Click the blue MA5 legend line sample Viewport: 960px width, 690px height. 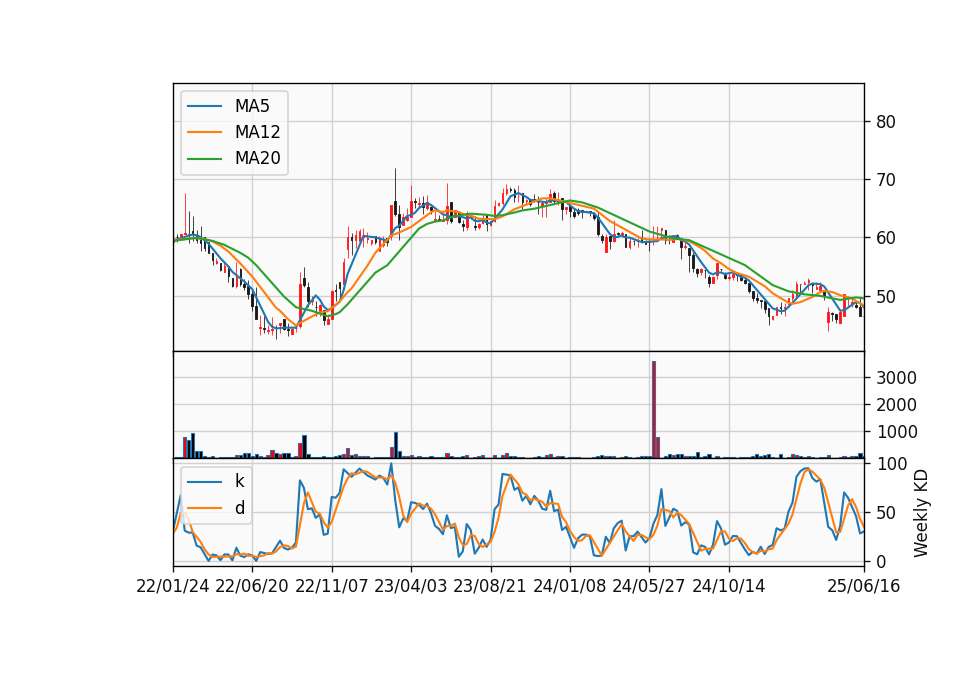click(x=204, y=107)
